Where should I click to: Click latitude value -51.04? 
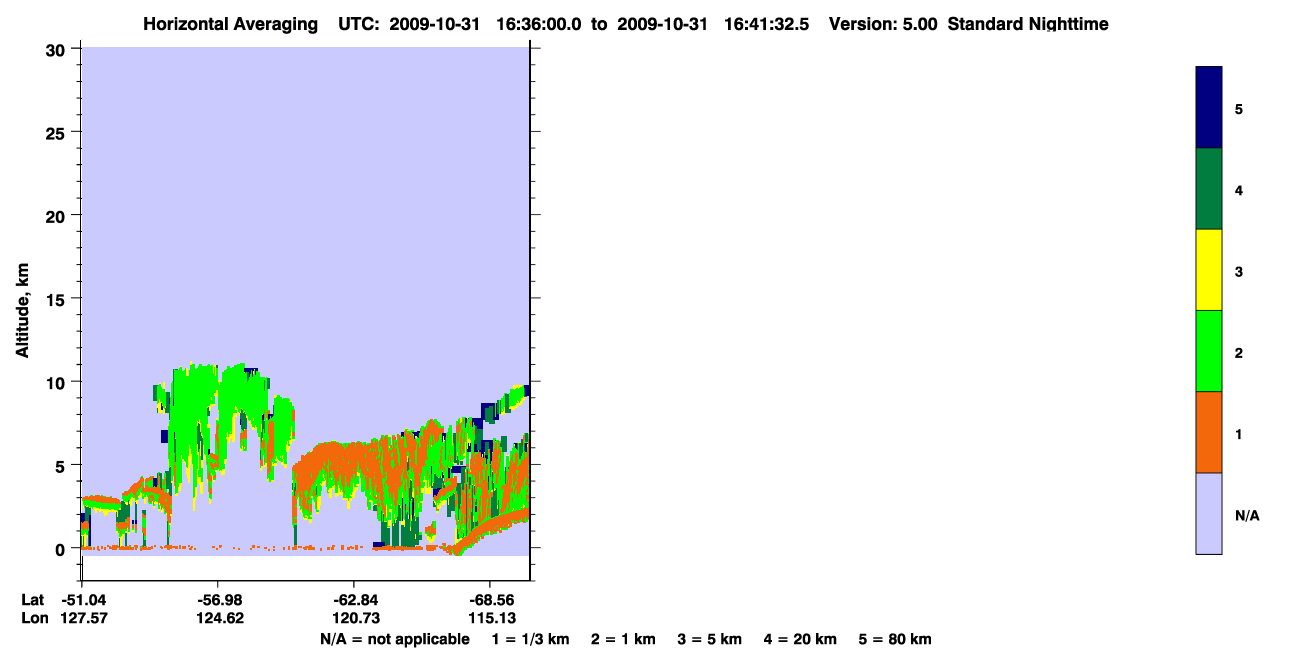[82, 600]
